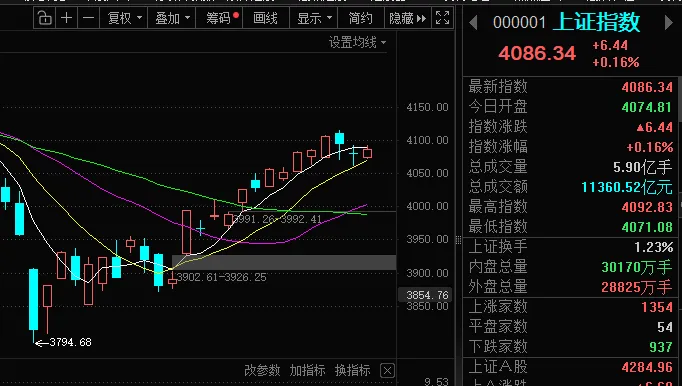Click the 外盘总量 value 28825万手

point(637,287)
